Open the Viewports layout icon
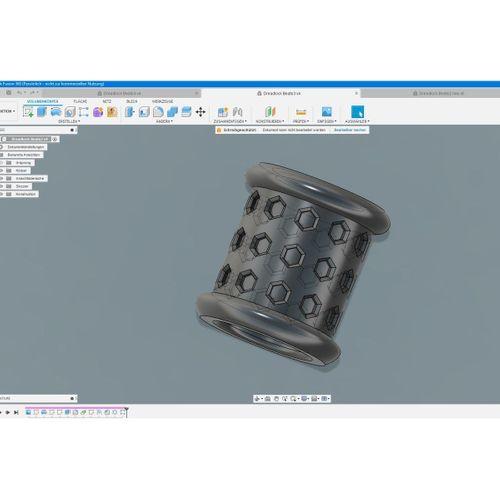Image resolution: width=500 pixels, height=500 pixels. click(324, 399)
